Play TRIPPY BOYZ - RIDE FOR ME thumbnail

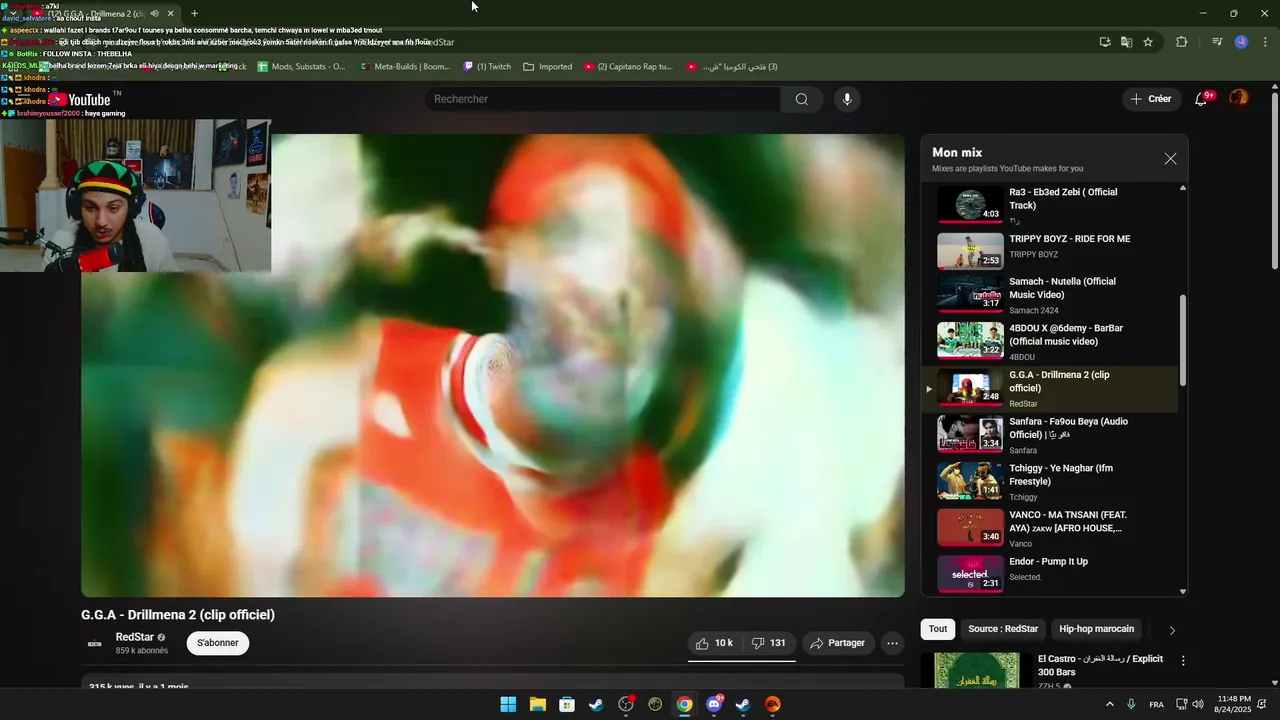click(x=970, y=251)
